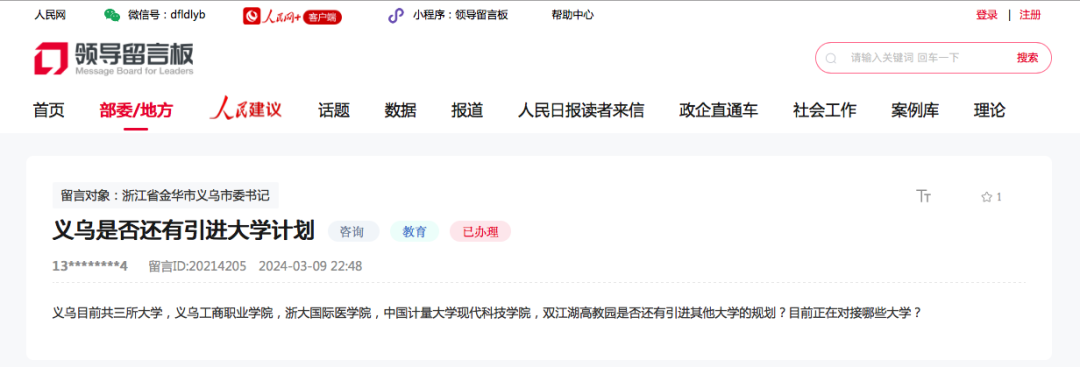Image resolution: width=1080 pixels, height=367 pixels.
Task: Go to the 首页 home tab
Action: pos(49,110)
